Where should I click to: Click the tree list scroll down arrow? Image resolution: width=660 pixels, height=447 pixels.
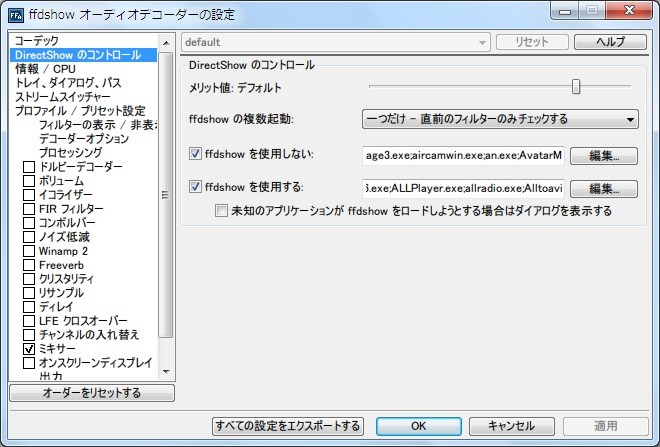tap(166, 372)
